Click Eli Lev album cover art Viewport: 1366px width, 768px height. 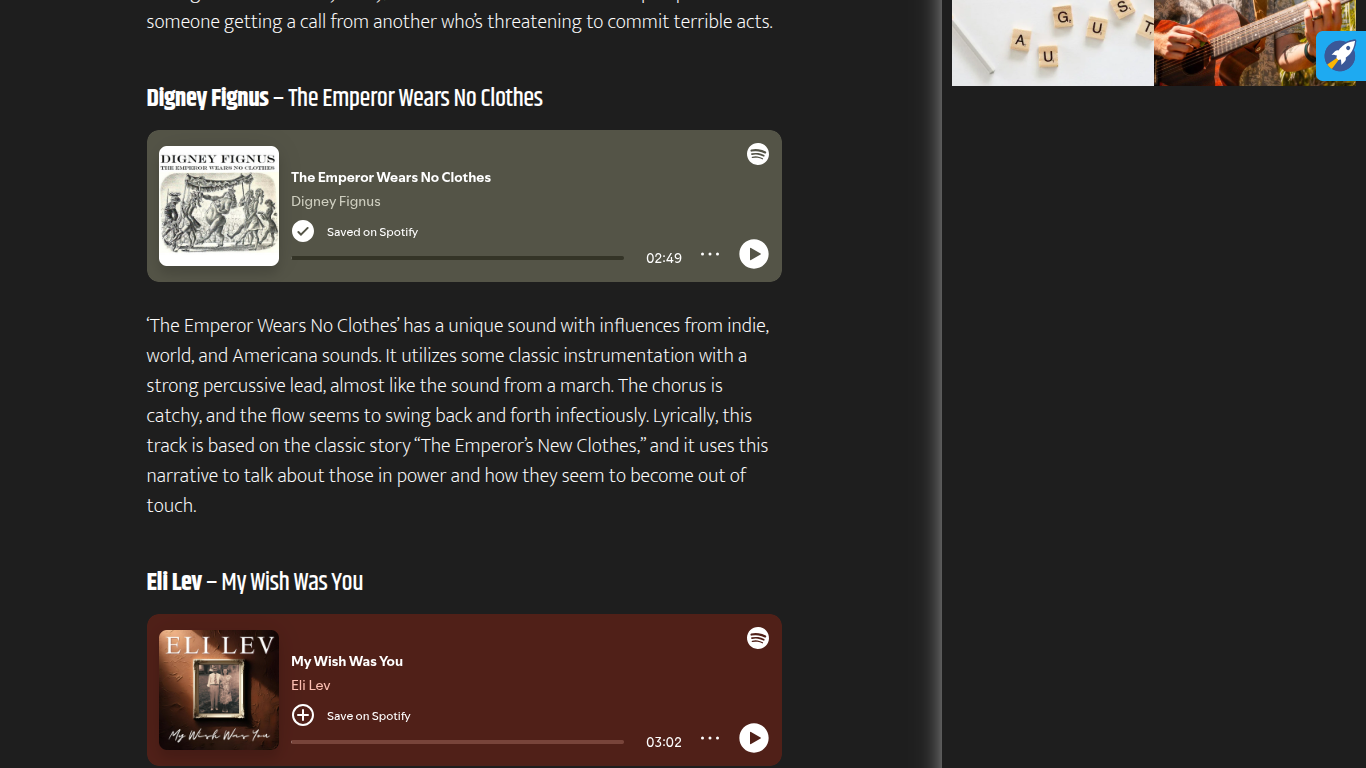pyautogui.click(x=219, y=690)
